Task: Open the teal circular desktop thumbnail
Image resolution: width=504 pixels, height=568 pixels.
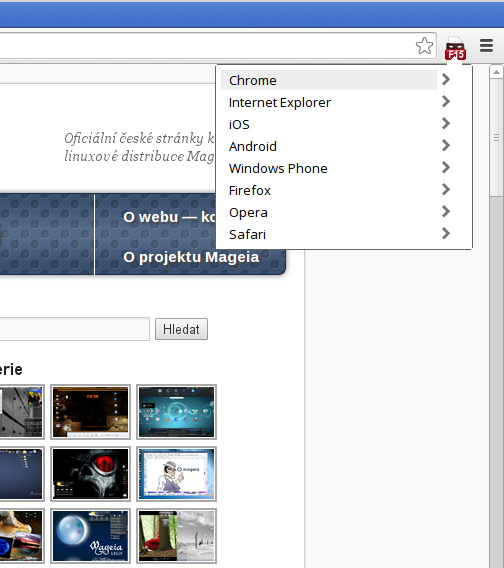Action: tap(176, 412)
